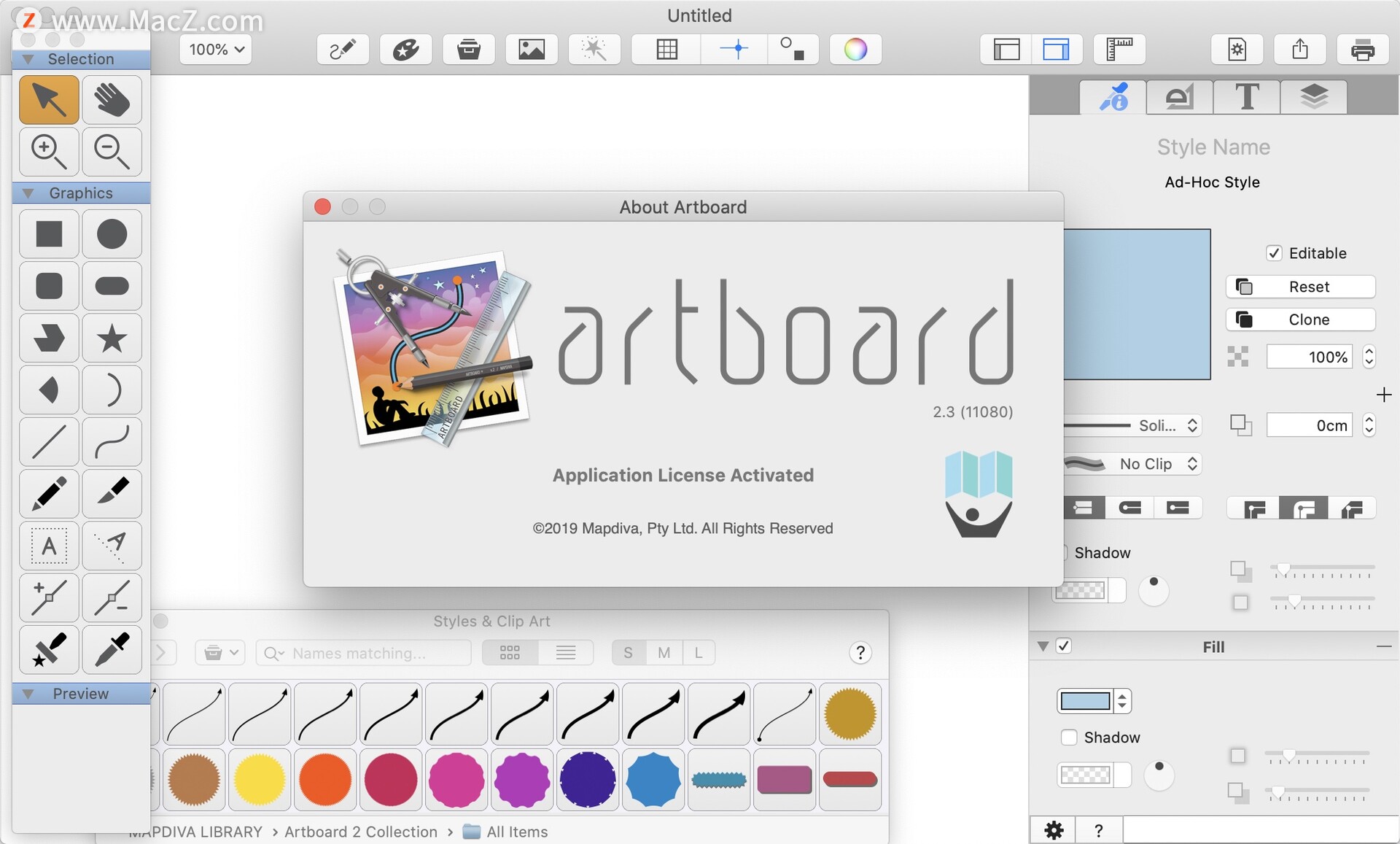Click the inspector help question button

pos(1099,830)
